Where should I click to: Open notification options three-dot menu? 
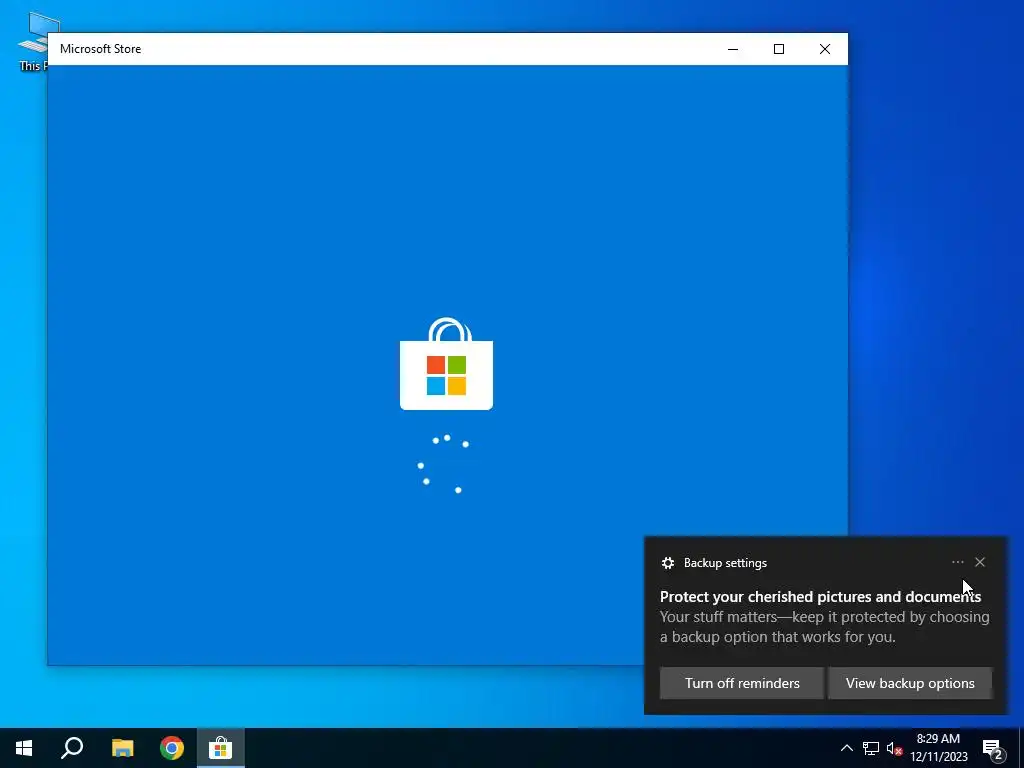(x=957, y=562)
